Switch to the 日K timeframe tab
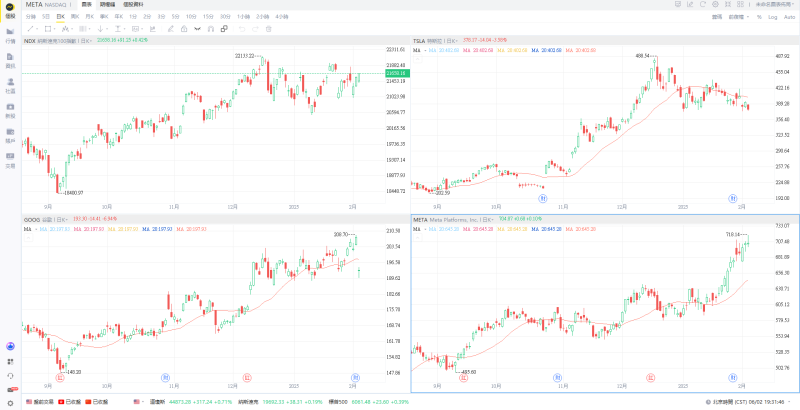Screen dimensions: 800x410 61,17
